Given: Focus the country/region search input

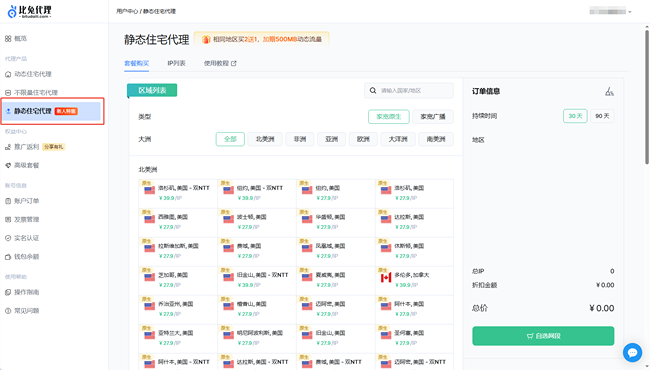Looking at the screenshot, I should point(409,90).
